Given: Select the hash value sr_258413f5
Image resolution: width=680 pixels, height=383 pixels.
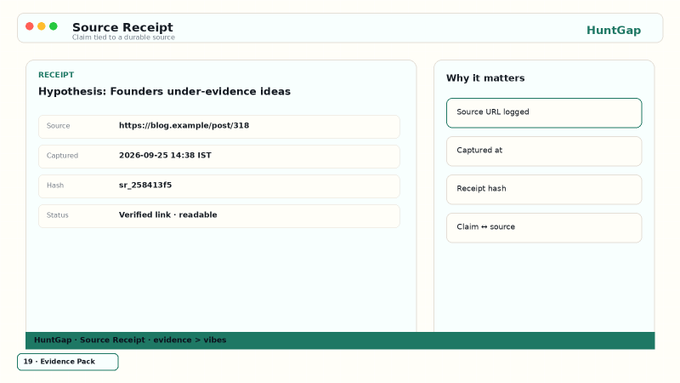Looking at the screenshot, I should point(145,185).
